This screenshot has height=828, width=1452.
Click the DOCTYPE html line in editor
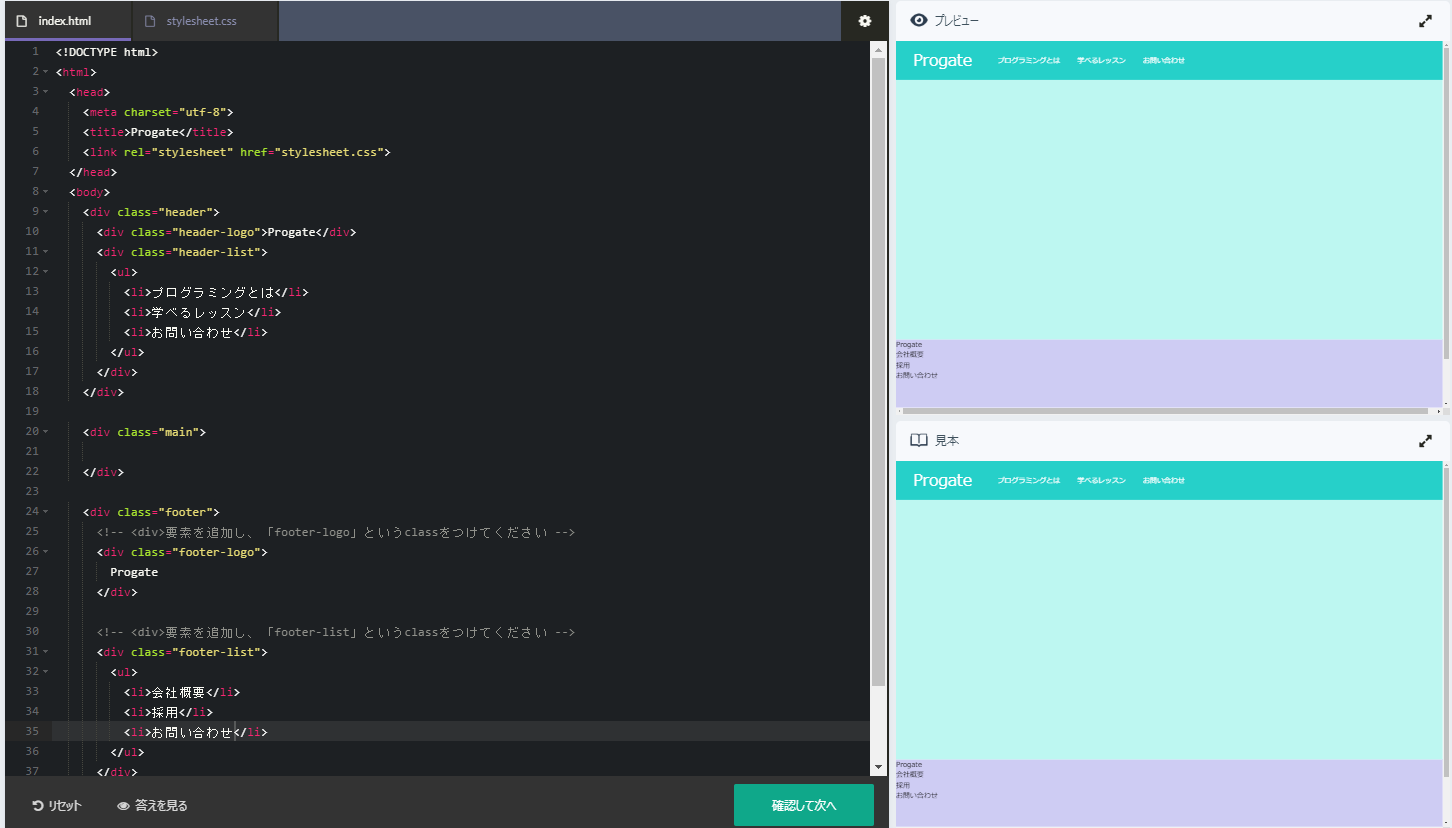[107, 52]
